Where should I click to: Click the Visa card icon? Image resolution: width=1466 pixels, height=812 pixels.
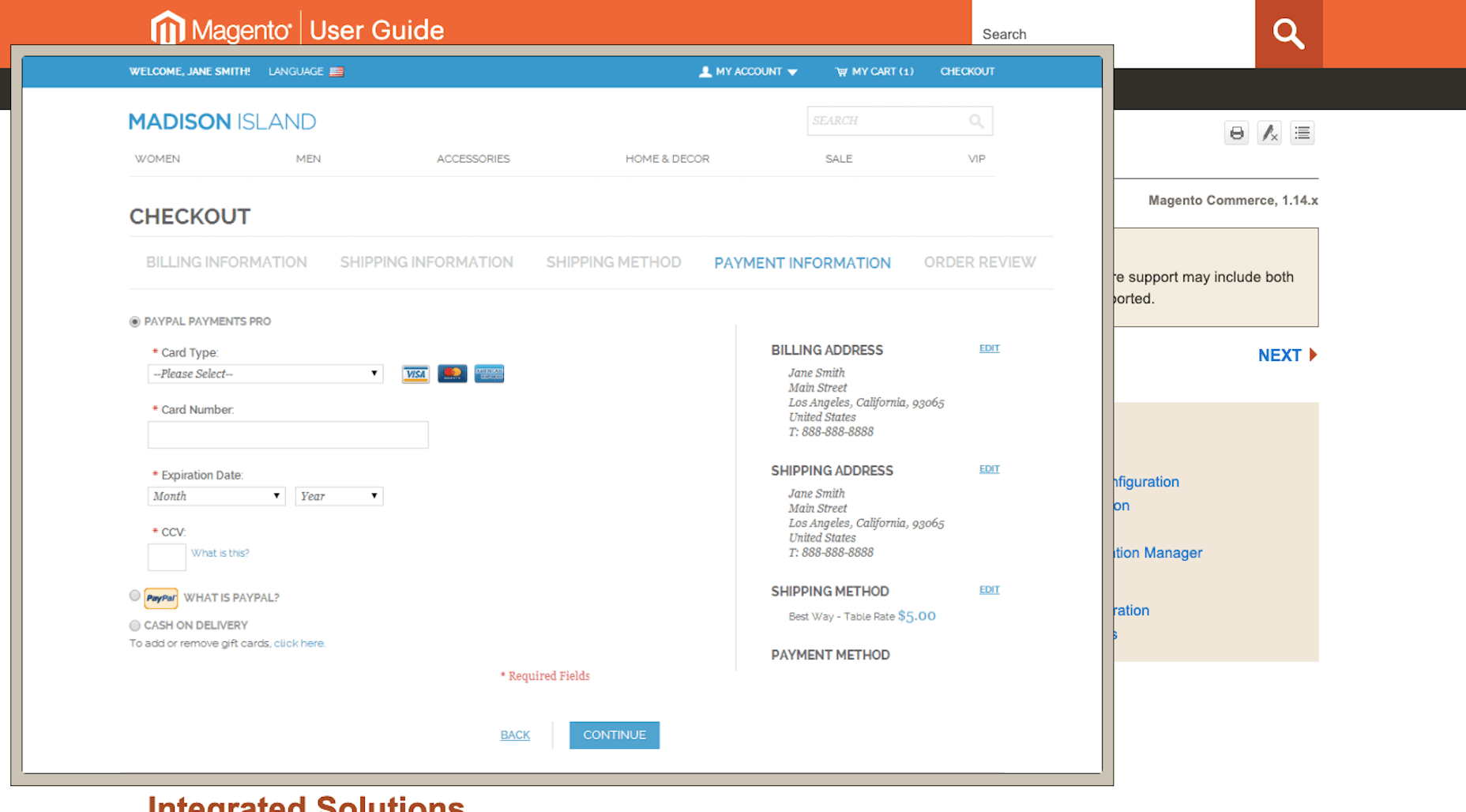pyautogui.click(x=415, y=374)
